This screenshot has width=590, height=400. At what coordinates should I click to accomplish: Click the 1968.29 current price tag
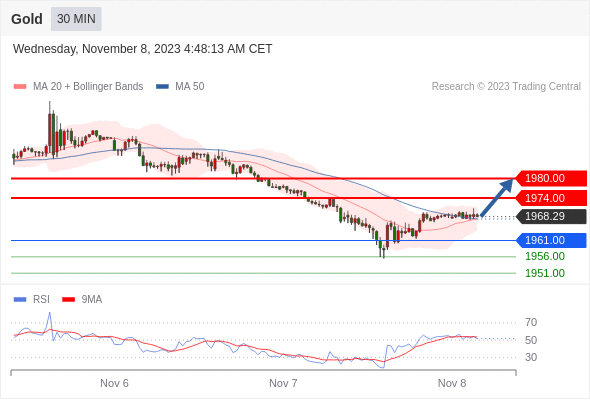[x=551, y=216]
